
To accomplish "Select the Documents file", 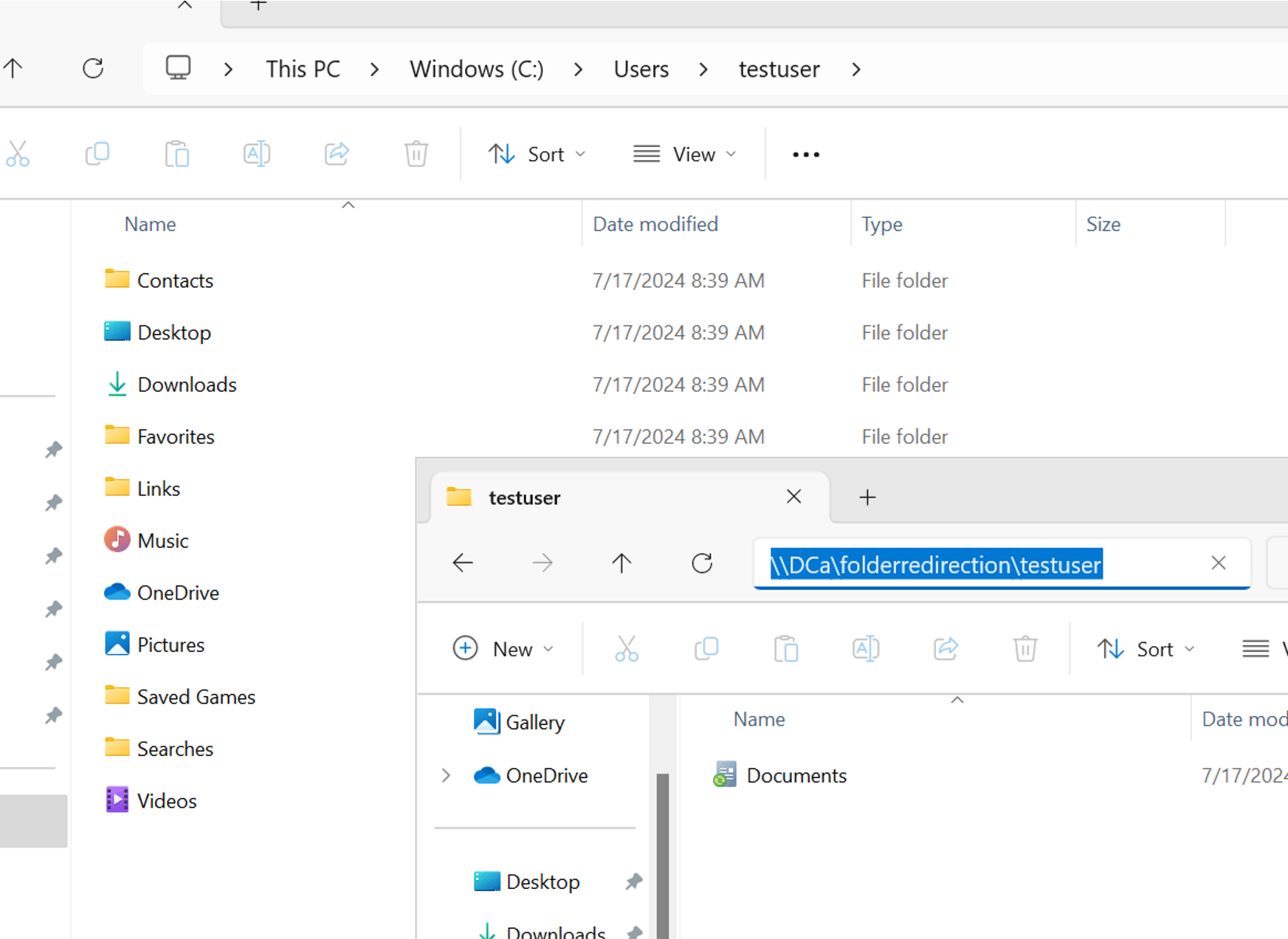I will [796, 775].
